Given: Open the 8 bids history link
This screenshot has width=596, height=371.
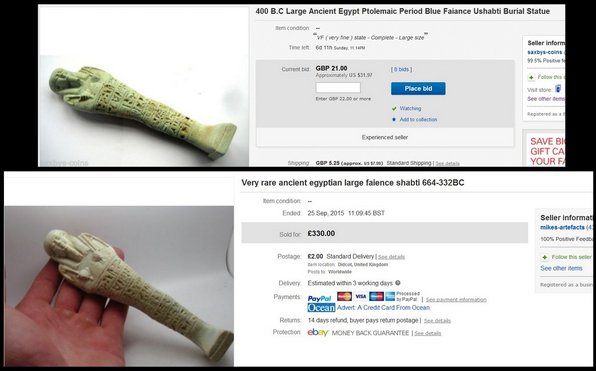Looking at the screenshot, I should [401, 69].
